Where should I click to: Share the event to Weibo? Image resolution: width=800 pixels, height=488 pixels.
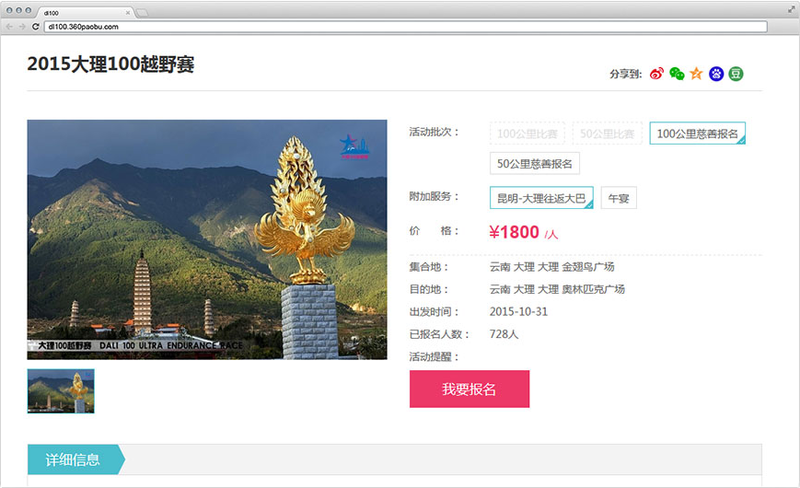pos(656,74)
